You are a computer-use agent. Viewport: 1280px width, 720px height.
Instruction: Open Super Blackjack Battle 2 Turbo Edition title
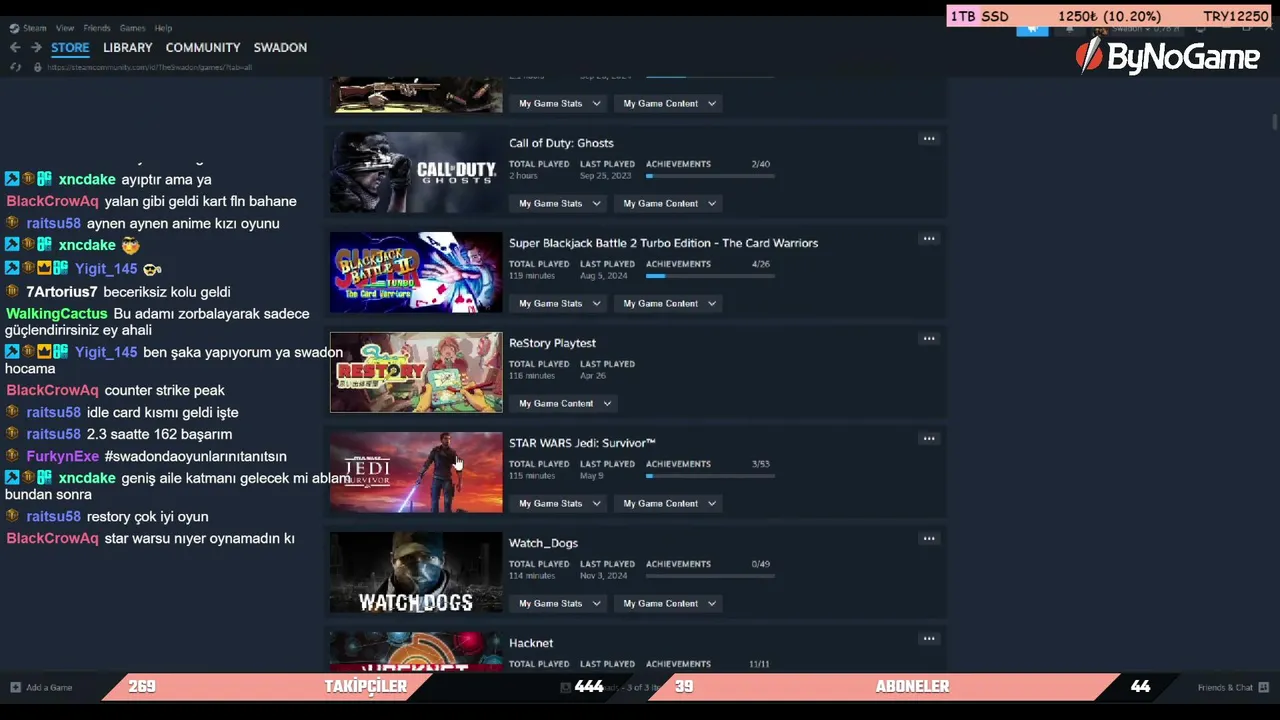pos(663,243)
